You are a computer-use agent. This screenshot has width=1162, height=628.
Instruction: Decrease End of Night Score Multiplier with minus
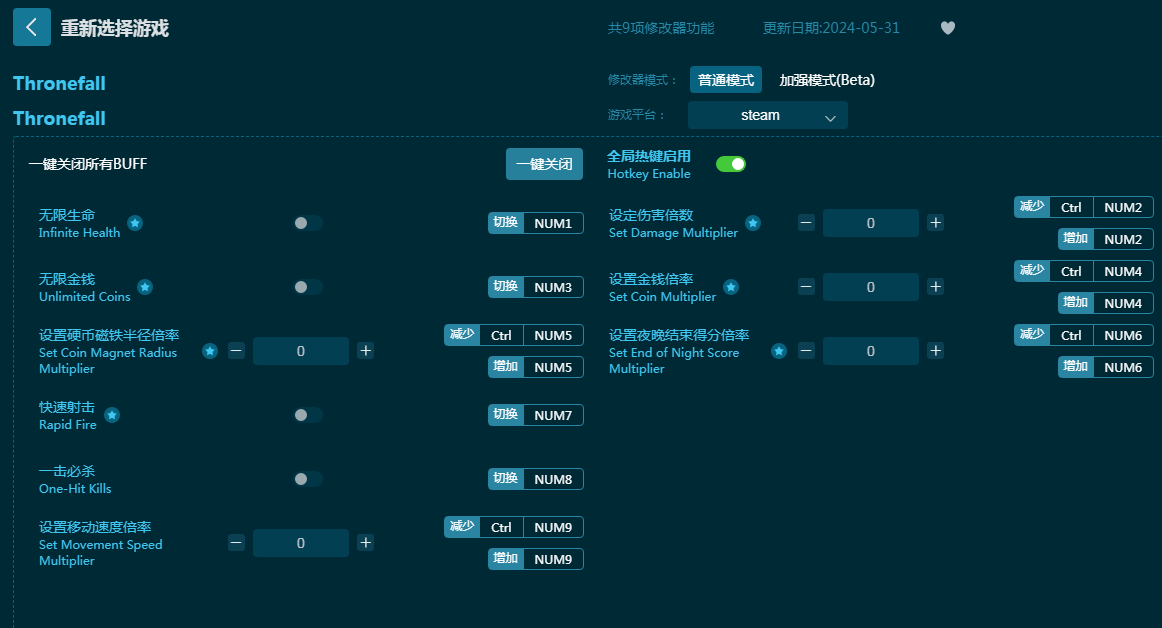806,351
